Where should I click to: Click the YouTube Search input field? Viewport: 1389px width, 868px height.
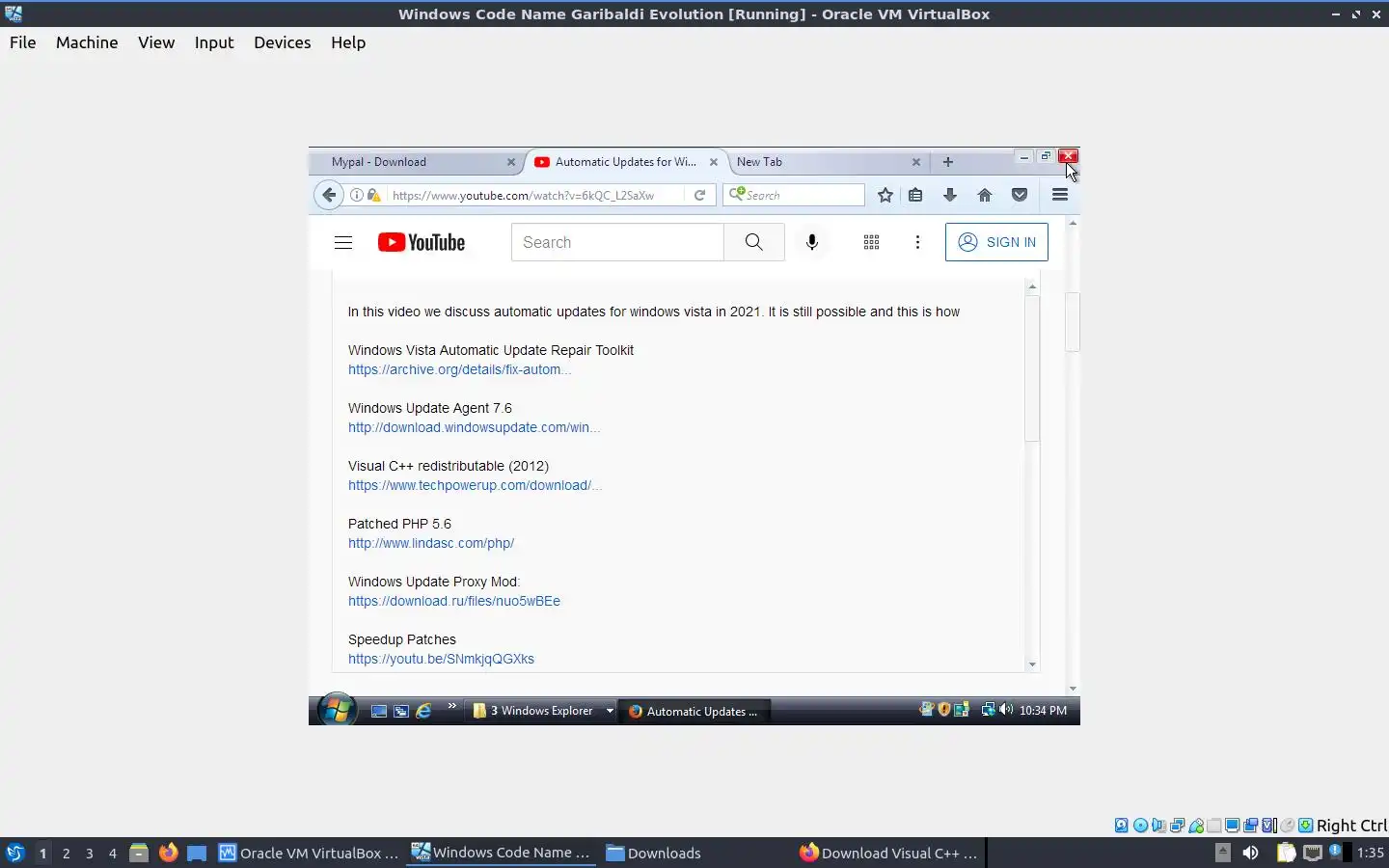click(617, 242)
